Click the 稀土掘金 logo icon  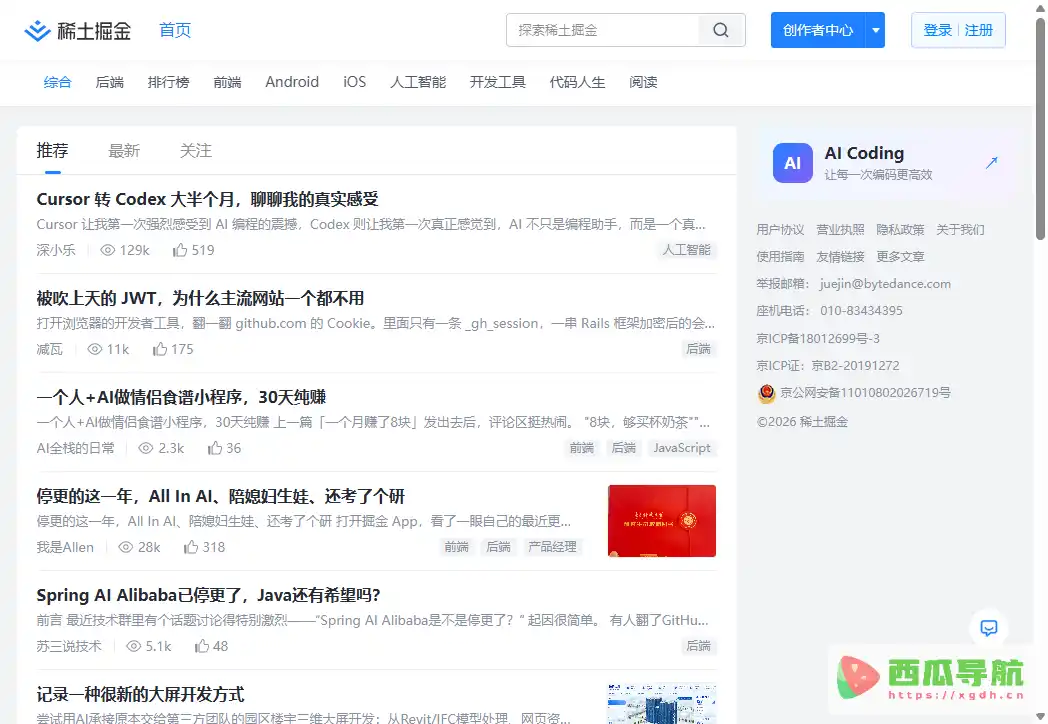pyautogui.click(x=37, y=31)
